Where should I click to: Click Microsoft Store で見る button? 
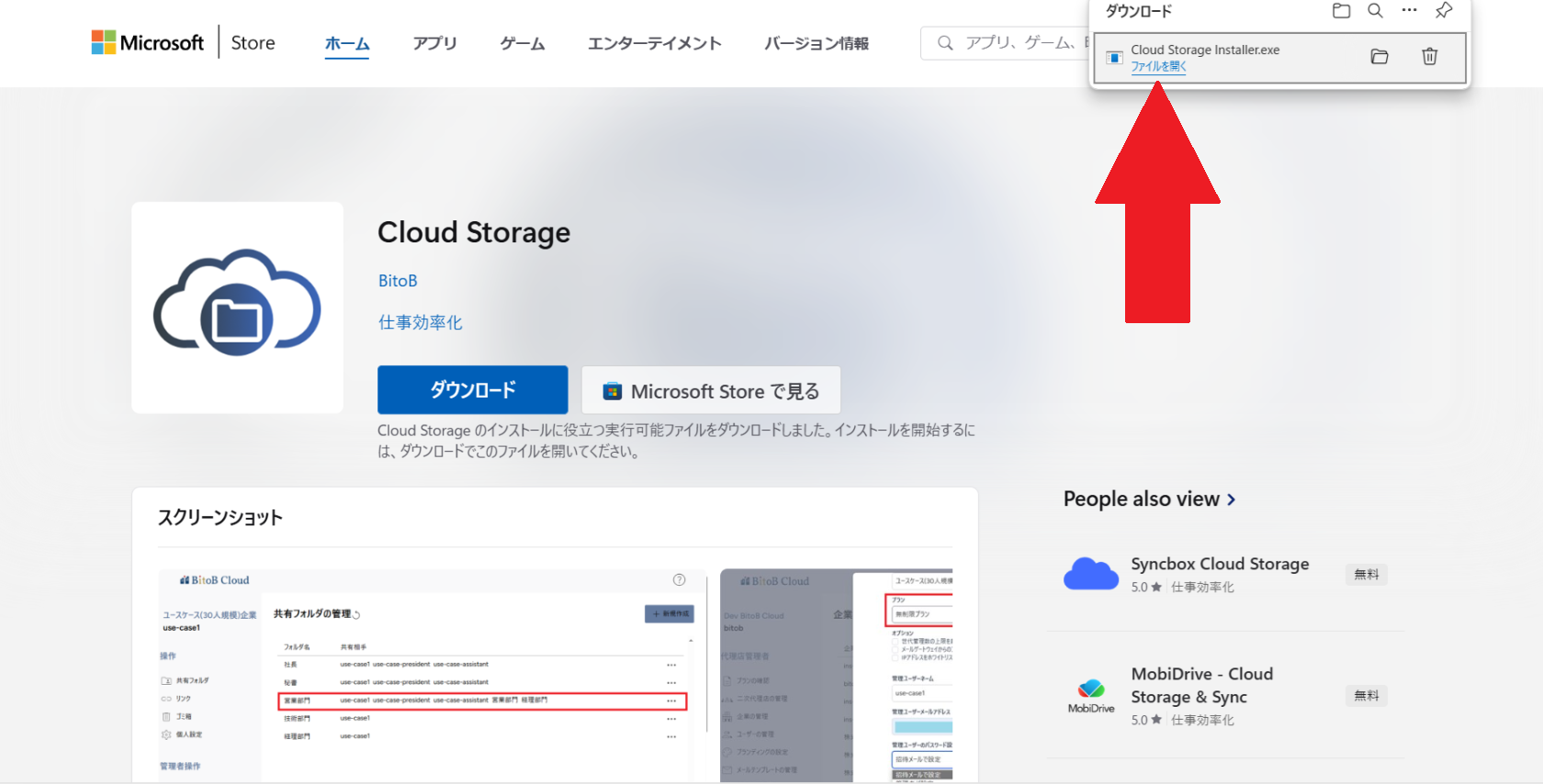[x=711, y=391]
